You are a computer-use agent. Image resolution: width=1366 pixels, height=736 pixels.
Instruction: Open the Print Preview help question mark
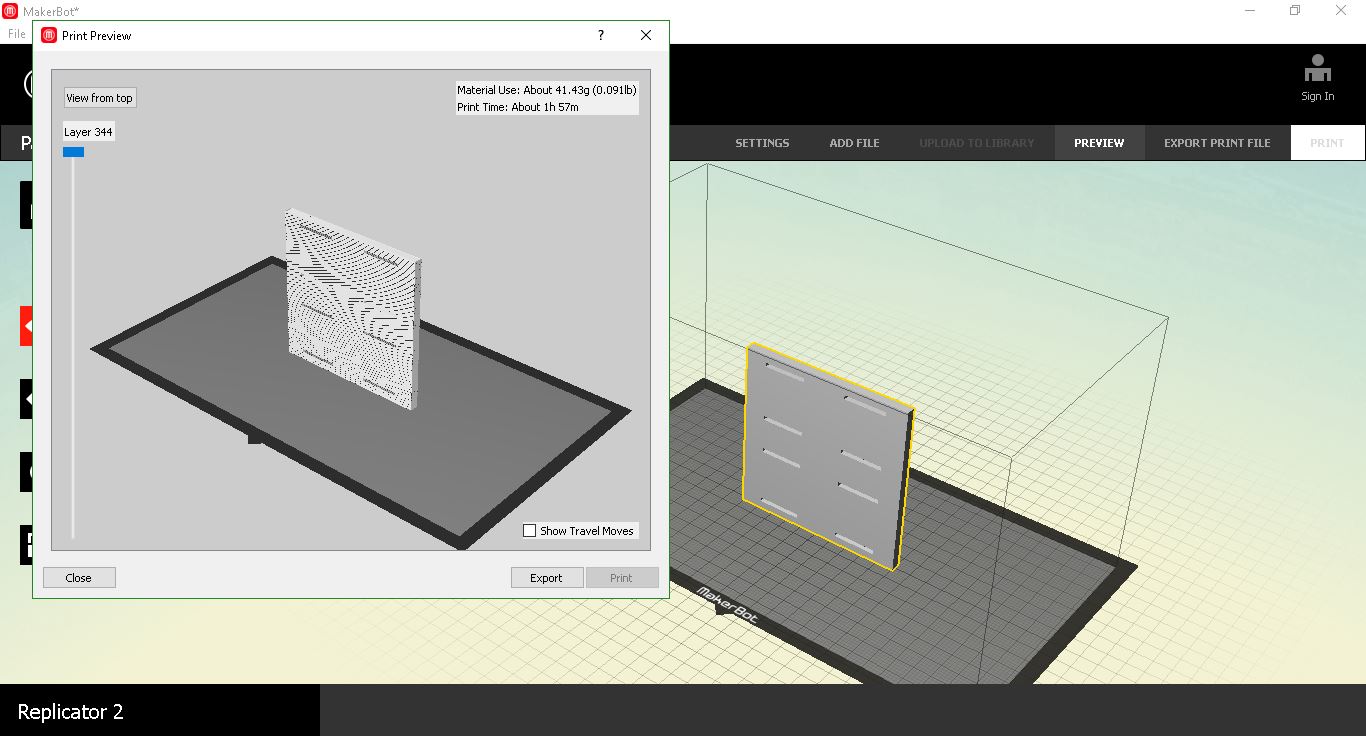click(601, 35)
